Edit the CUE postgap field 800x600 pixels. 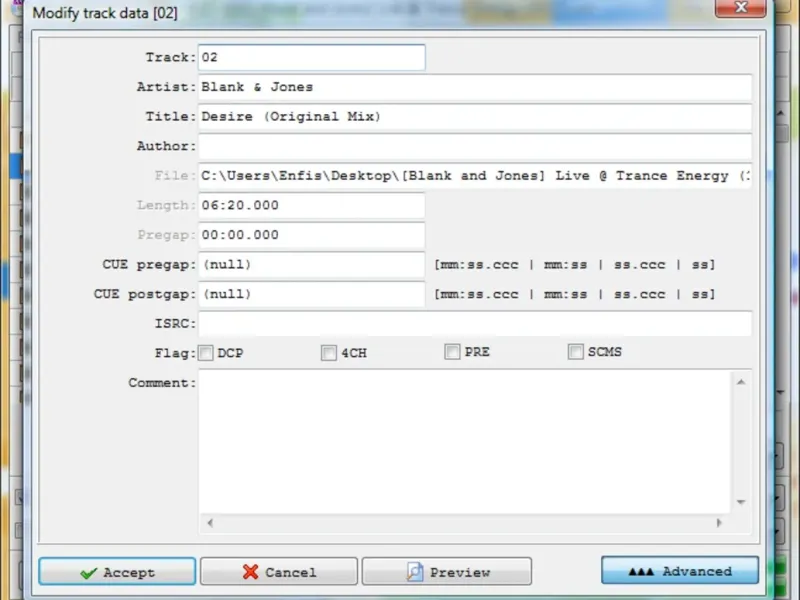coord(311,294)
